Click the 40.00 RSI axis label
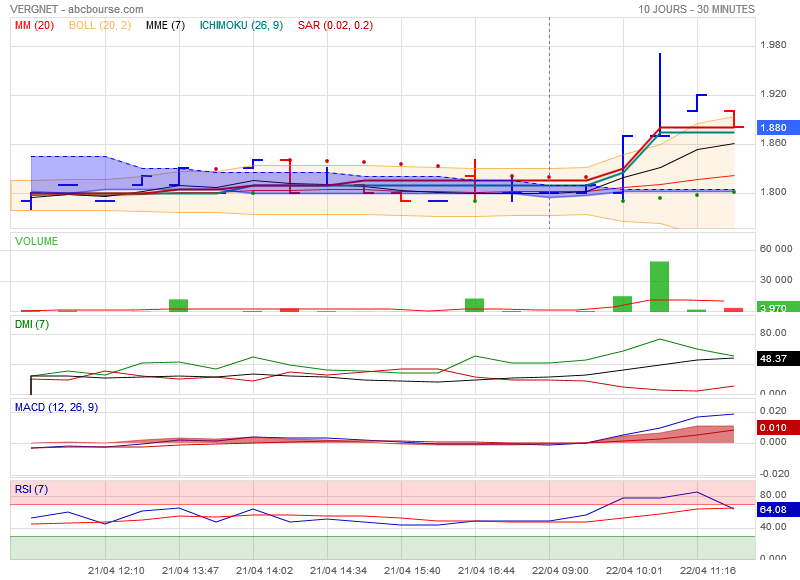The height and width of the screenshot is (580, 800). (x=773, y=526)
